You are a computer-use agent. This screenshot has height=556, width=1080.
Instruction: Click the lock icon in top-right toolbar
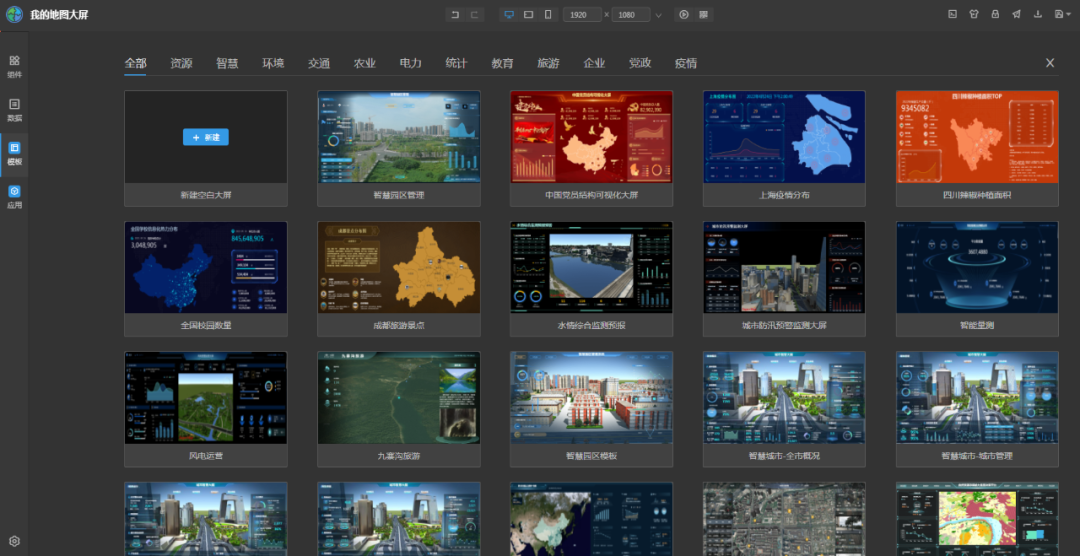click(995, 14)
